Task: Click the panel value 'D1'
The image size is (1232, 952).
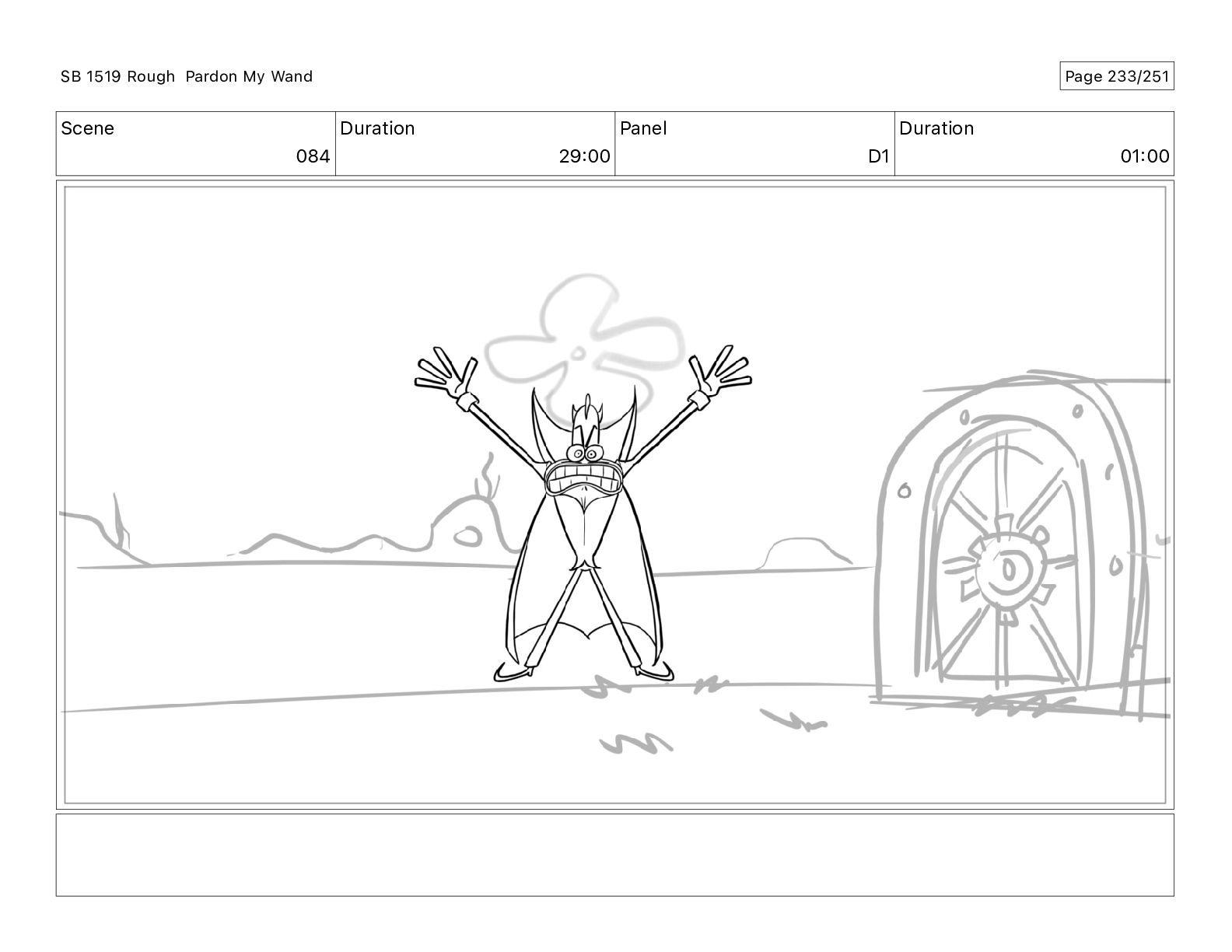Action: [x=878, y=156]
